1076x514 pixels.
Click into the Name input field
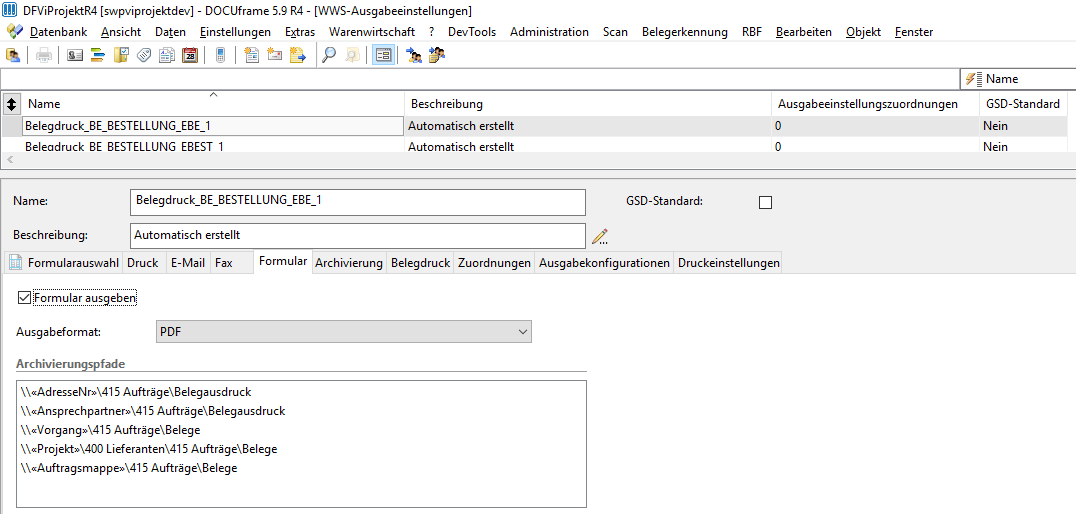tap(358, 202)
